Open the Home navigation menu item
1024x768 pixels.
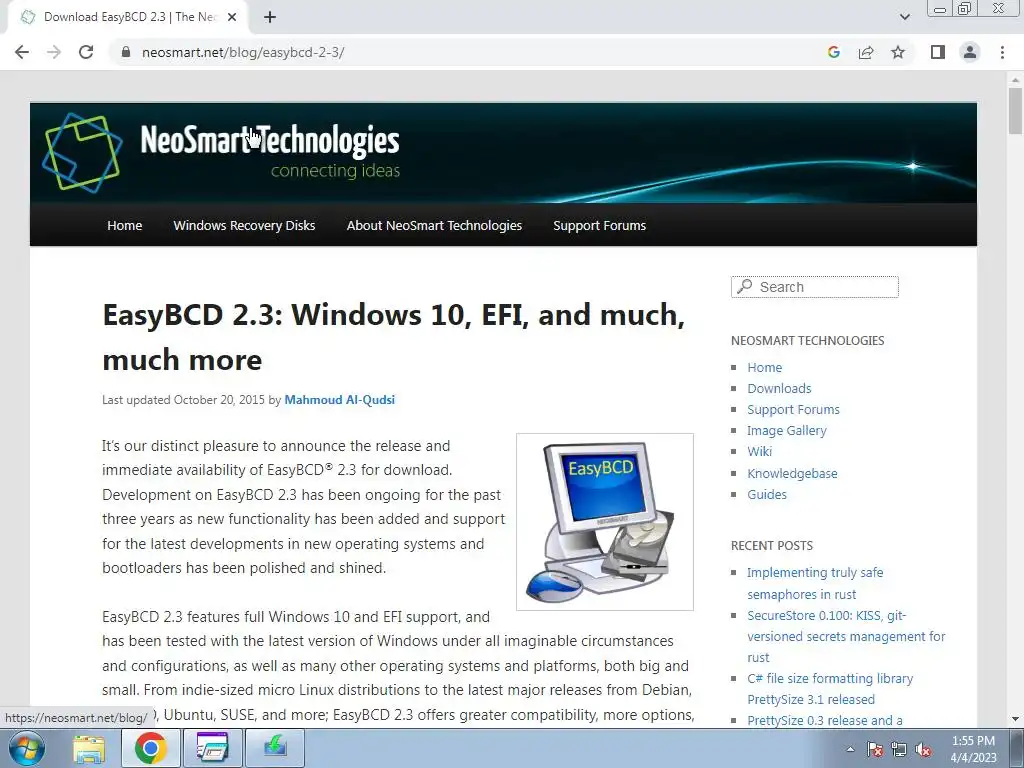pyautogui.click(x=124, y=225)
